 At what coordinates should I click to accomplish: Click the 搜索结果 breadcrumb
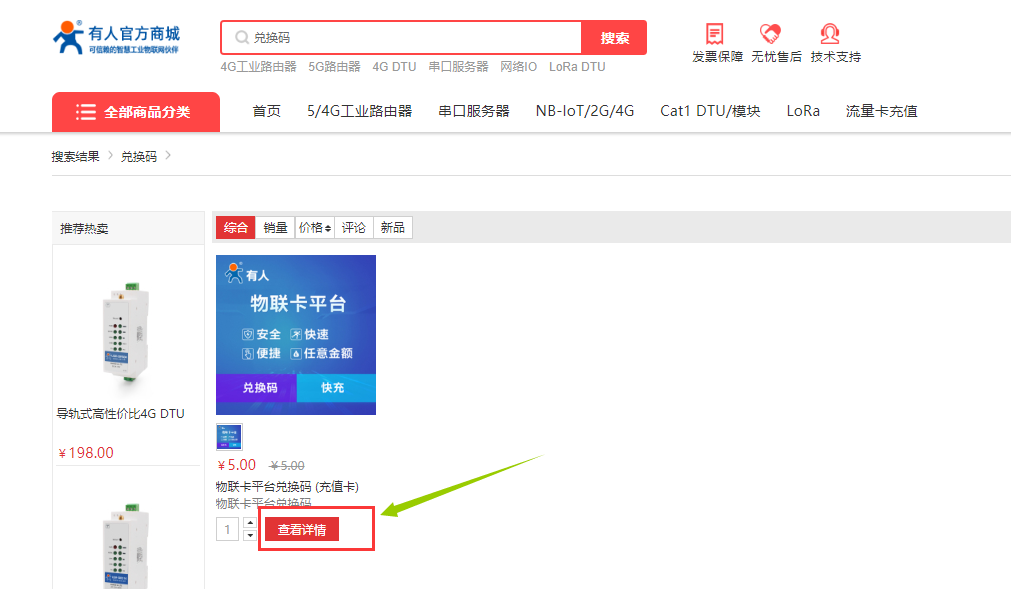tap(75, 157)
